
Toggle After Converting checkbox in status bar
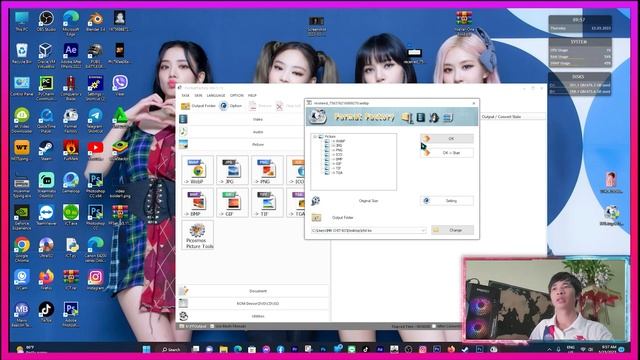tap(434, 327)
